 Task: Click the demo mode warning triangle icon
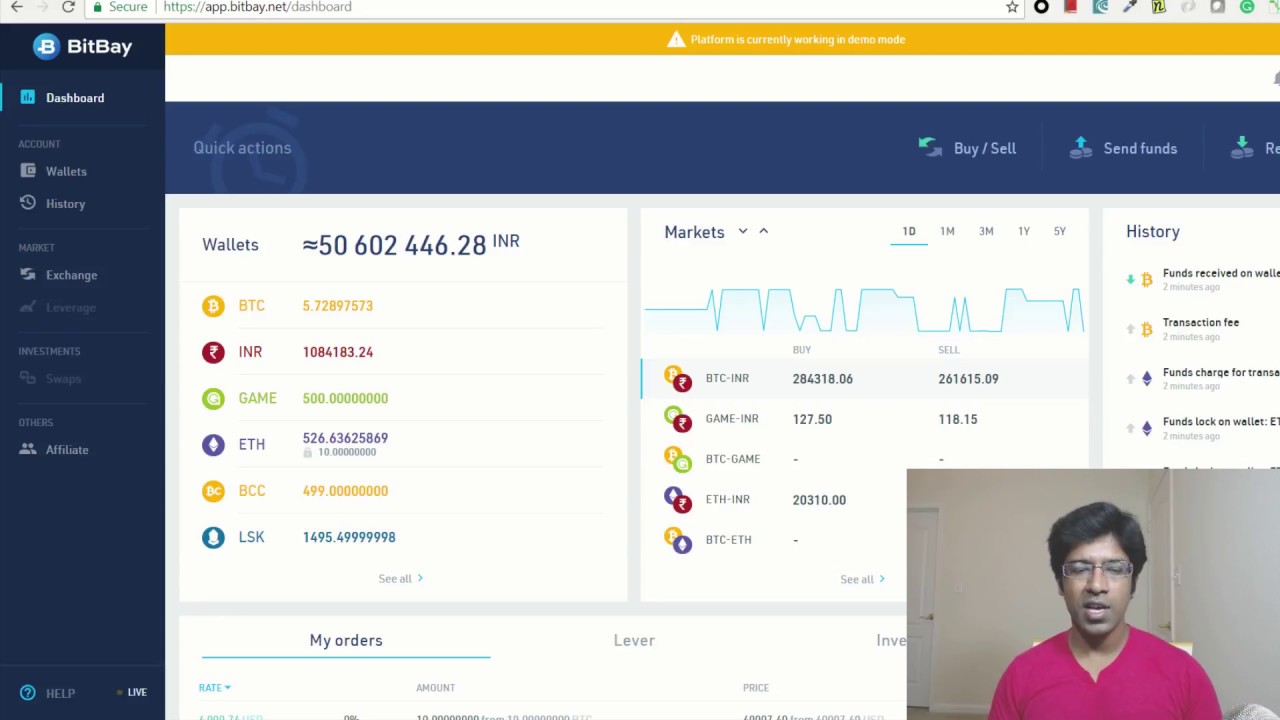click(x=676, y=39)
